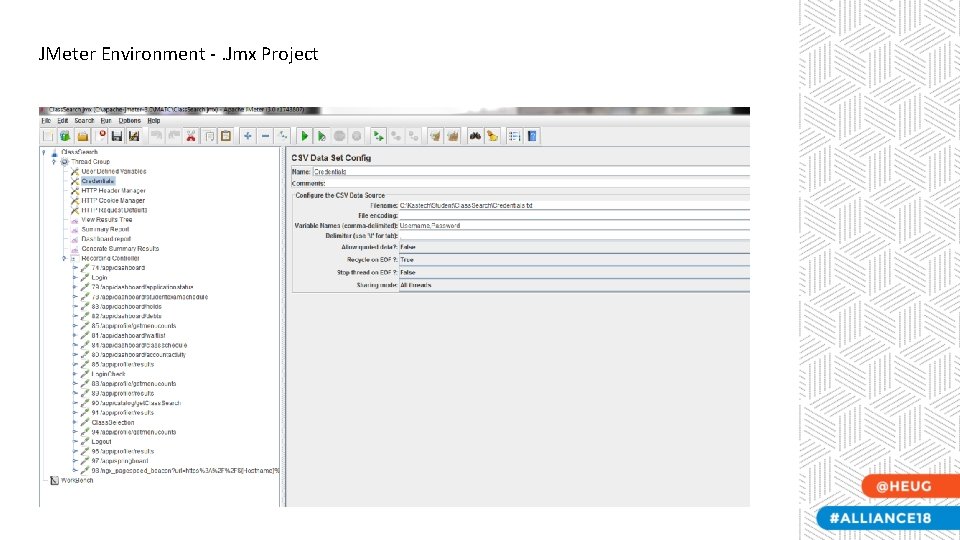The height and width of the screenshot is (540, 960).
Task: Select the WorkBench tree item
Action: 77,481
